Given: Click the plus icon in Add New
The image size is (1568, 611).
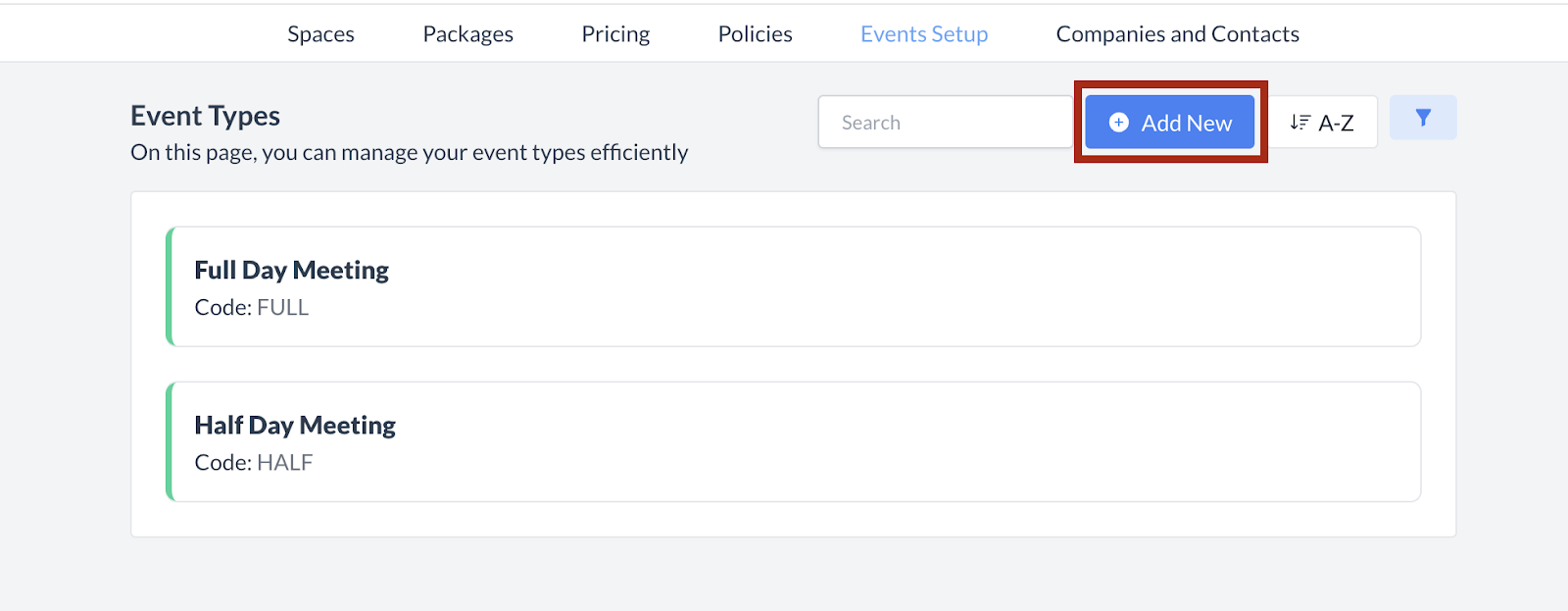Looking at the screenshot, I should 1118,123.
